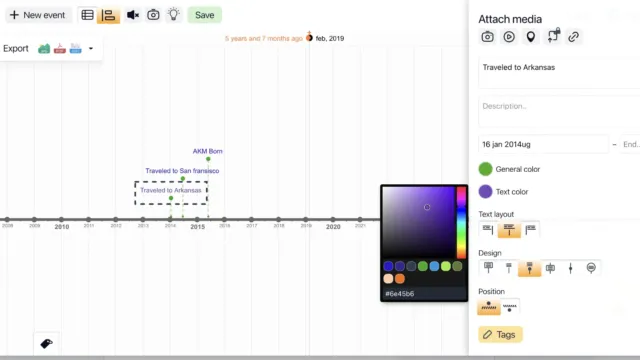This screenshot has height=360, width=640.
Task: Open the tag filter icon at bottom left
Action: (47, 343)
